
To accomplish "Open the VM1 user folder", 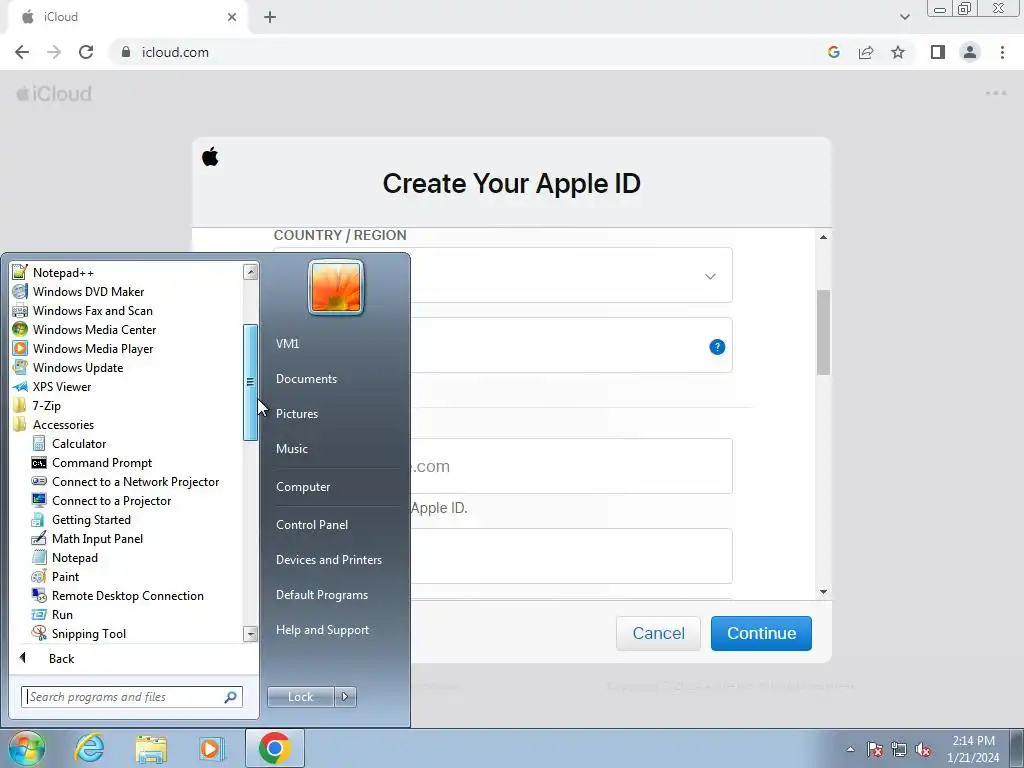I will (287, 344).
